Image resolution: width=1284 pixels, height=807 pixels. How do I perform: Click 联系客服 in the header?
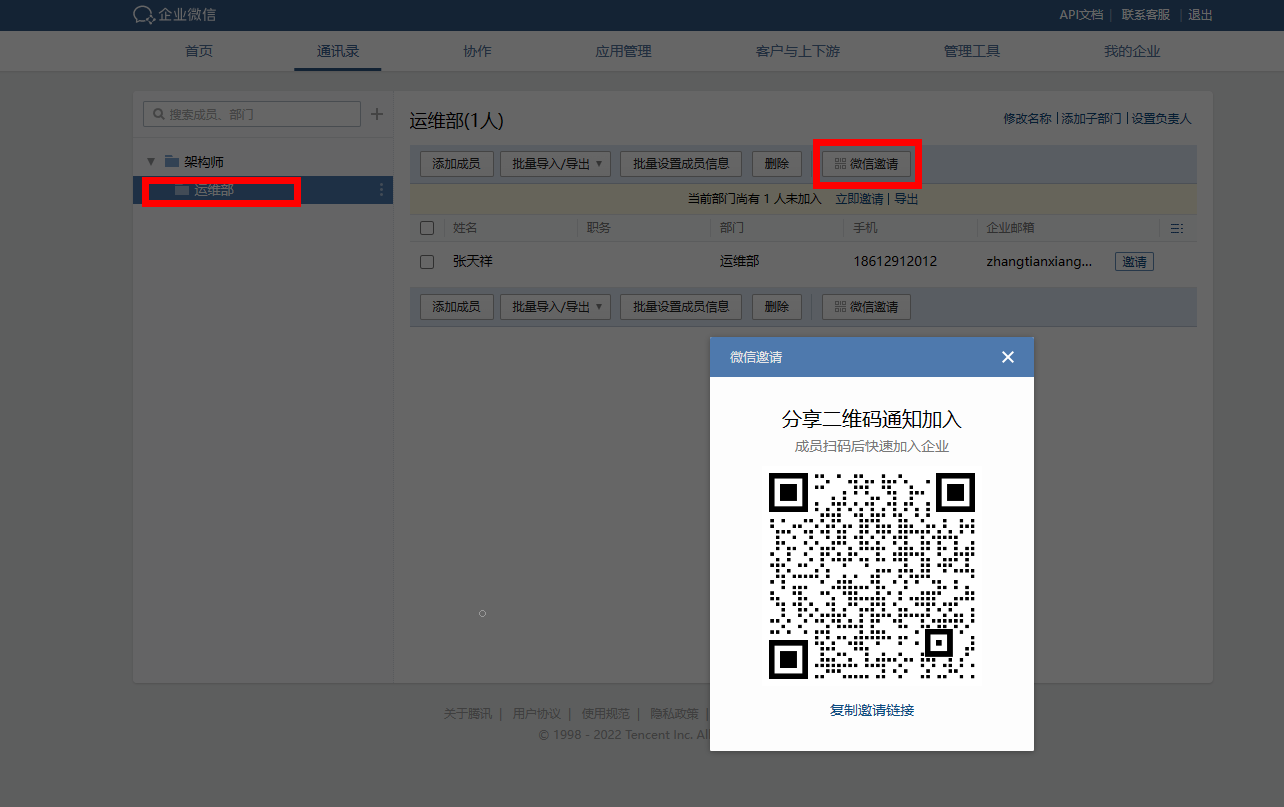(1146, 15)
